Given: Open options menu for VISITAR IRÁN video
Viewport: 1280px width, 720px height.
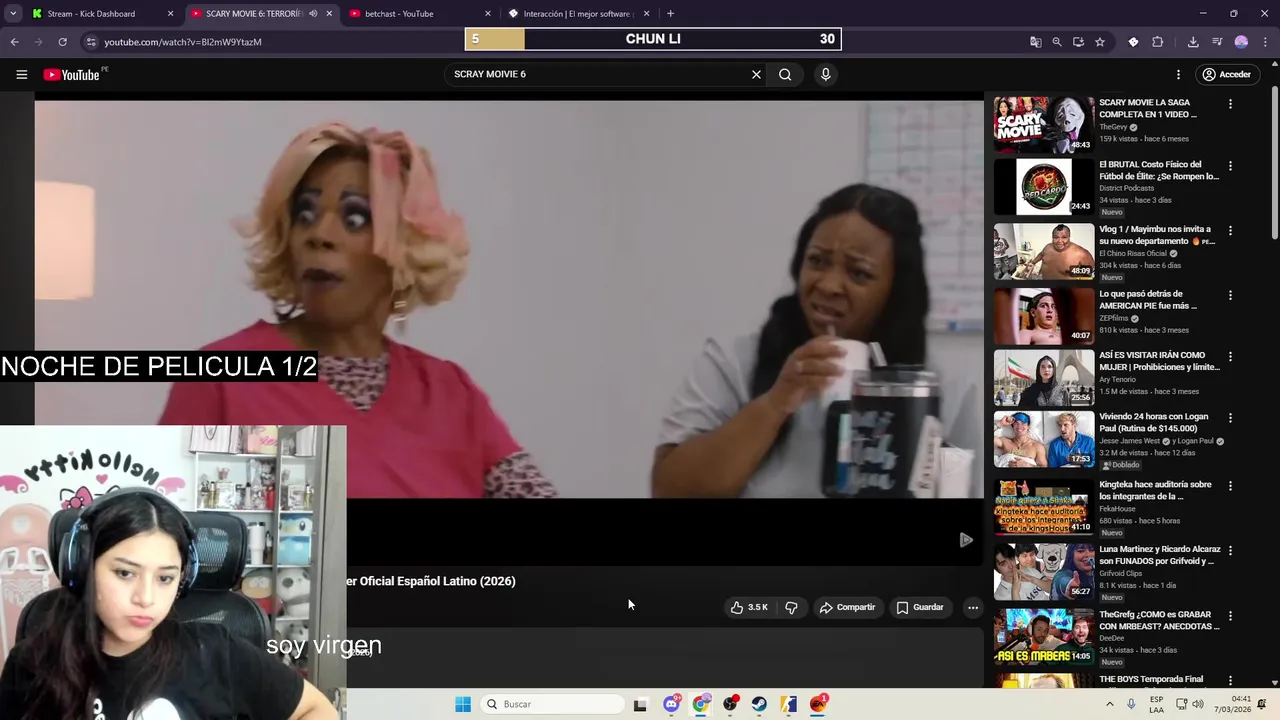Looking at the screenshot, I should click(x=1230, y=357).
